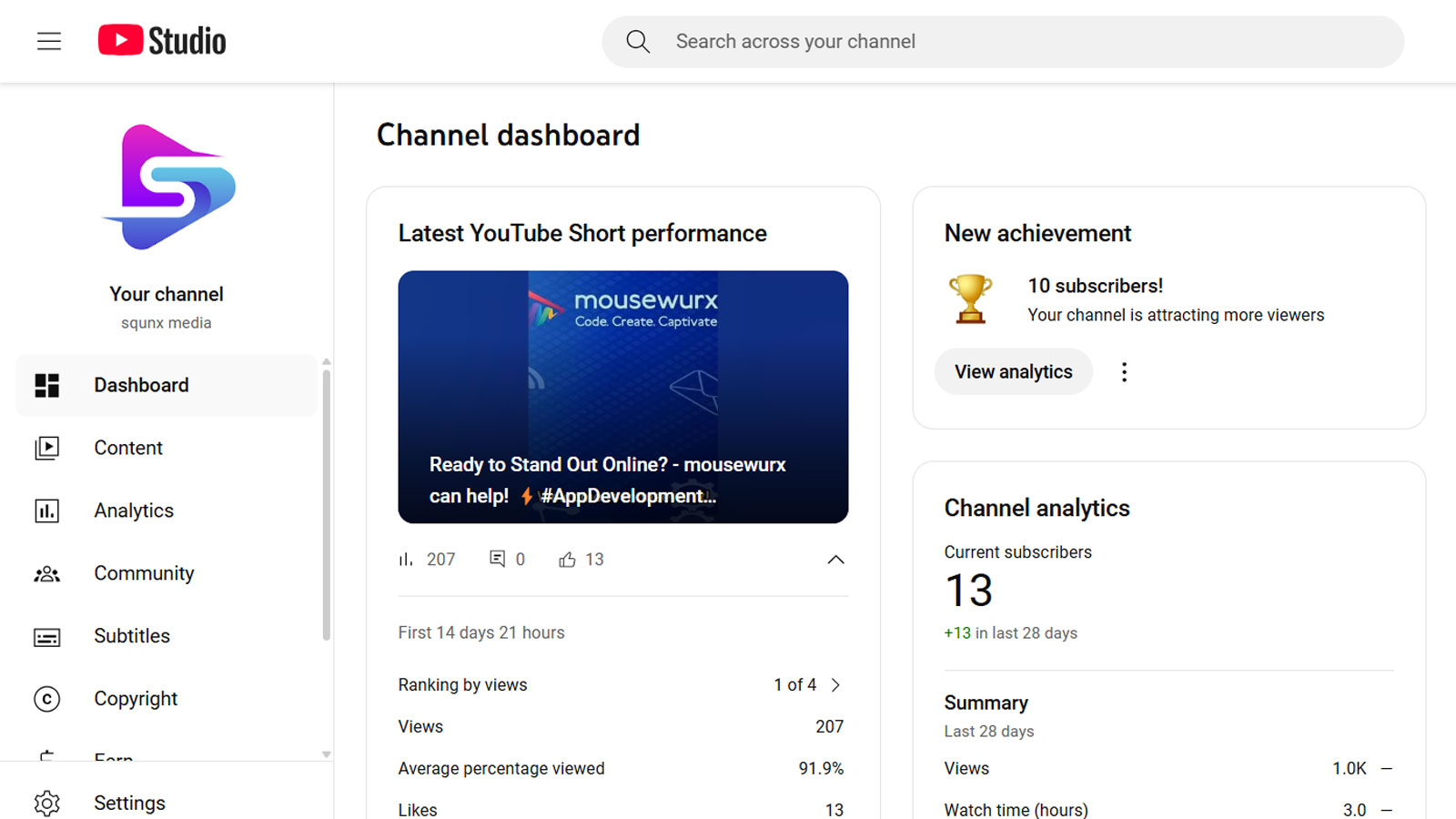
Task: Click Latest YouTube Short performance title
Action: click(x=582, y=233)
